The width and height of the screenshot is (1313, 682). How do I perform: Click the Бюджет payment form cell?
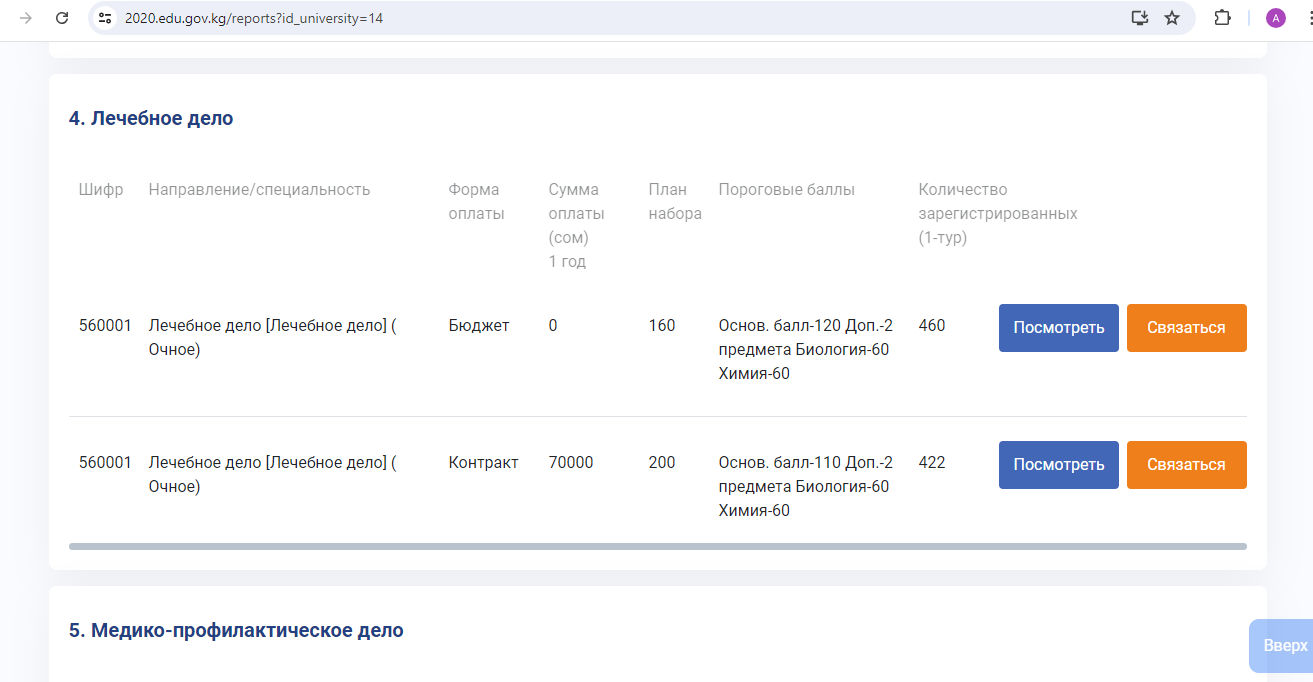(479, 326)
